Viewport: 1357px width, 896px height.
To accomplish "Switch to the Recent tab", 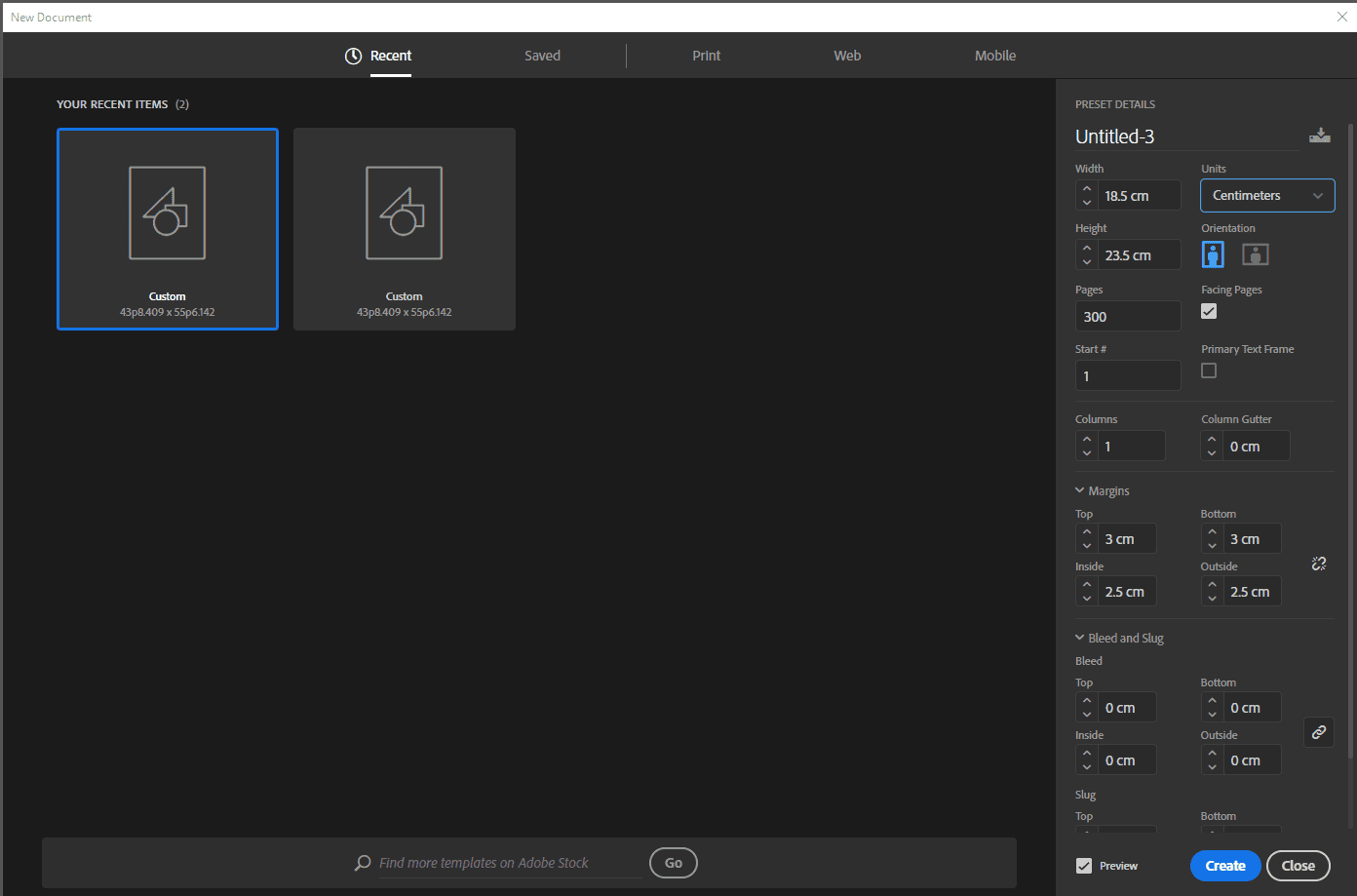I will tap(391, 56).
